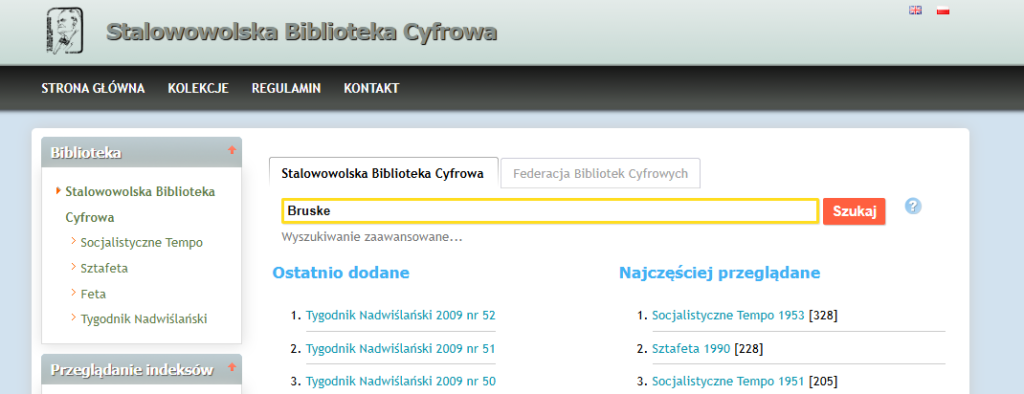Open REGULAMIN in the navigation bar

point(286,88)
